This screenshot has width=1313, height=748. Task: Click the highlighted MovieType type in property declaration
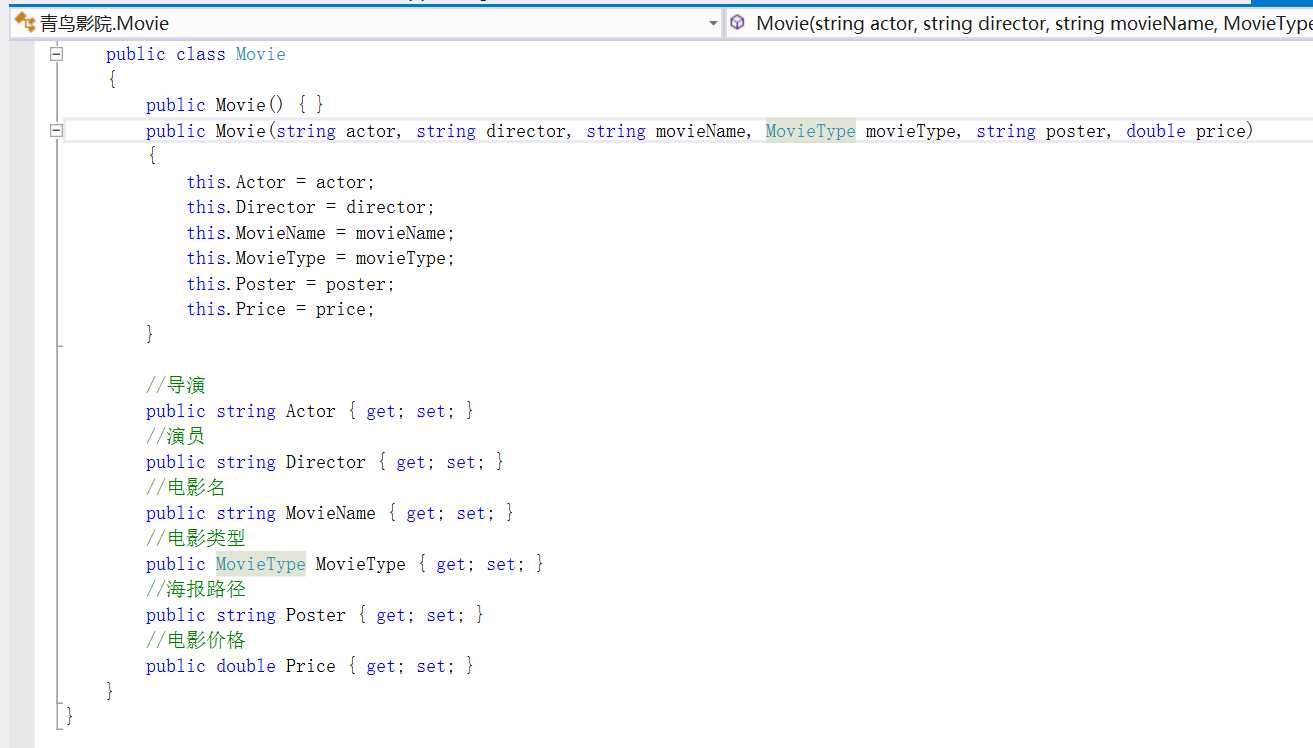[x=260, y=564]
